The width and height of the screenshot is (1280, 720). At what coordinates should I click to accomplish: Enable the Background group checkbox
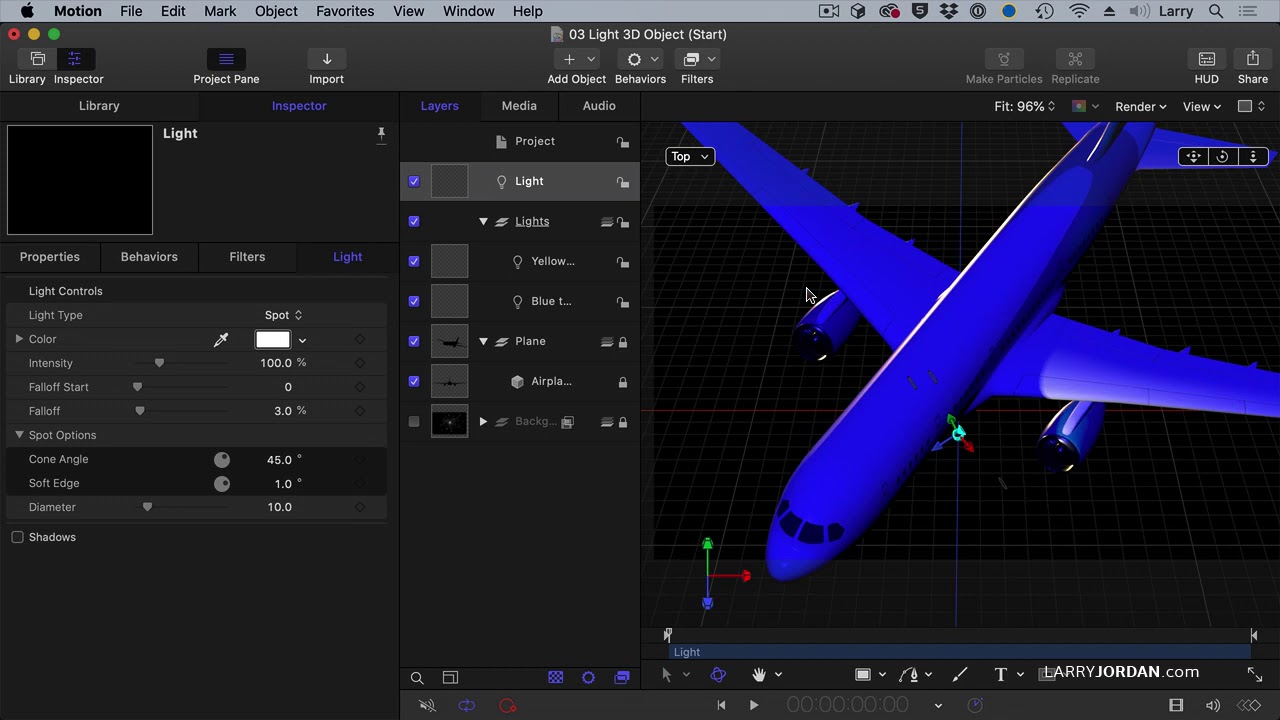click(414, 422)
